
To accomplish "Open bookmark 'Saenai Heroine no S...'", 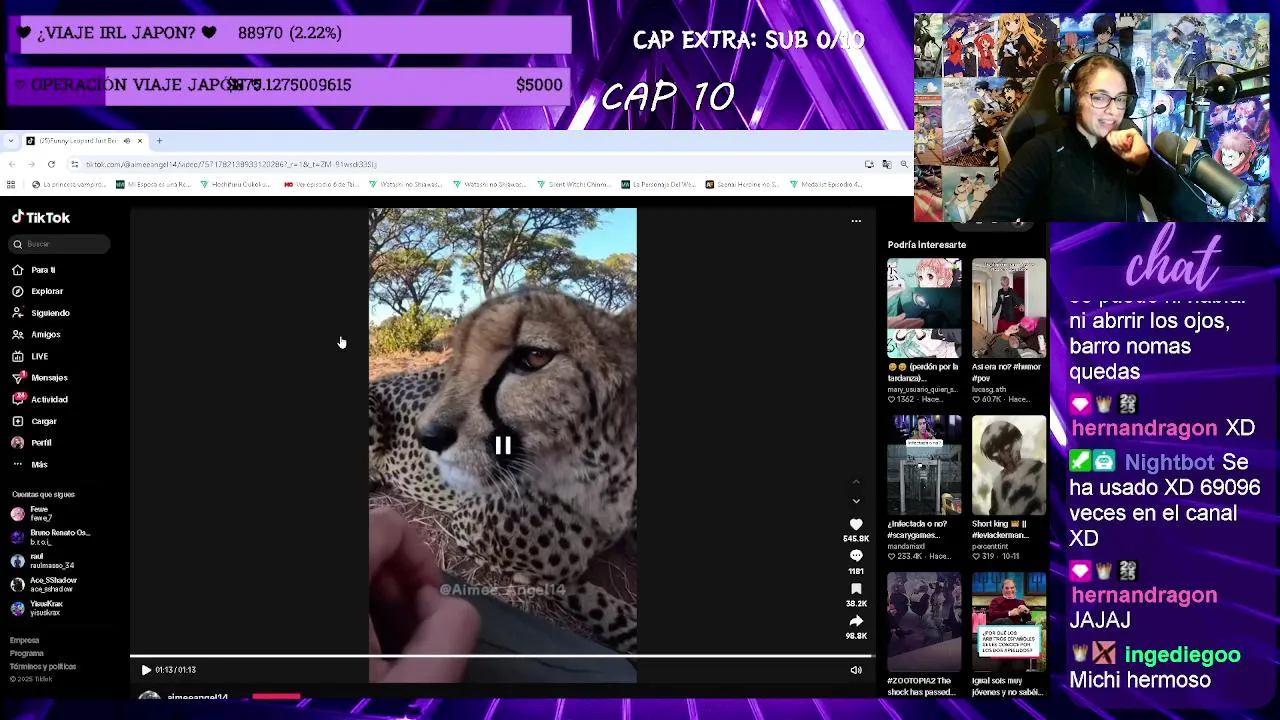I will (742, 184).
